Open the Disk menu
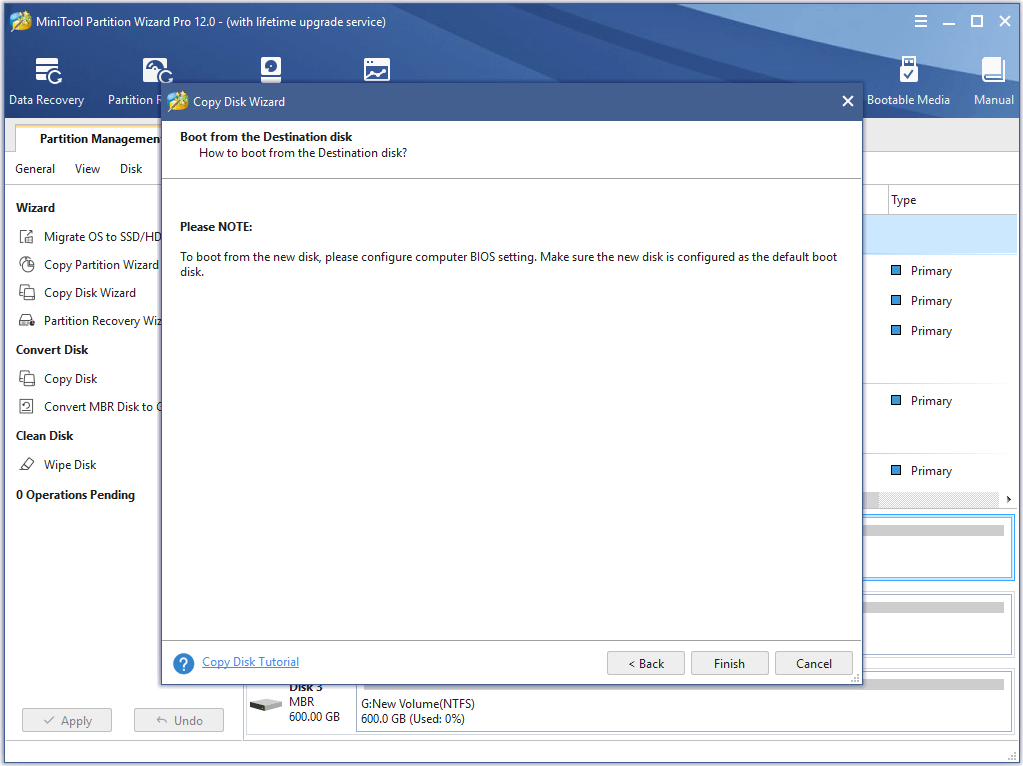The height and width of the screenshot is (766, 1023). tap(131, 168)
